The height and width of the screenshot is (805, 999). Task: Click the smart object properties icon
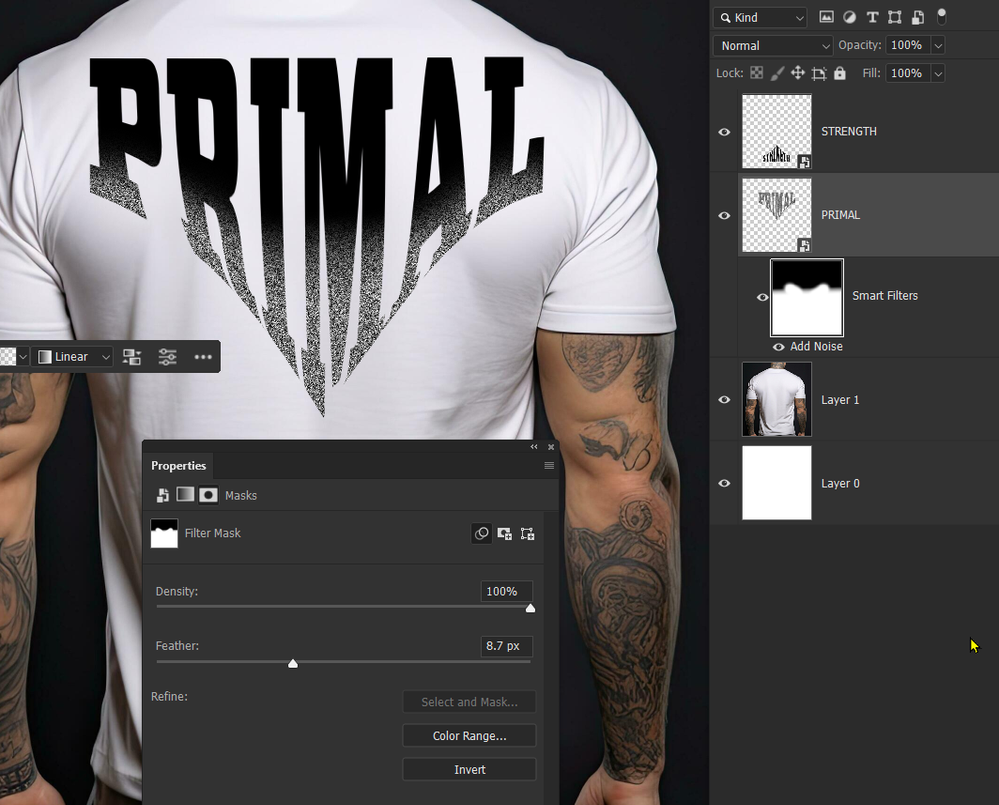[x=162, y=495]
